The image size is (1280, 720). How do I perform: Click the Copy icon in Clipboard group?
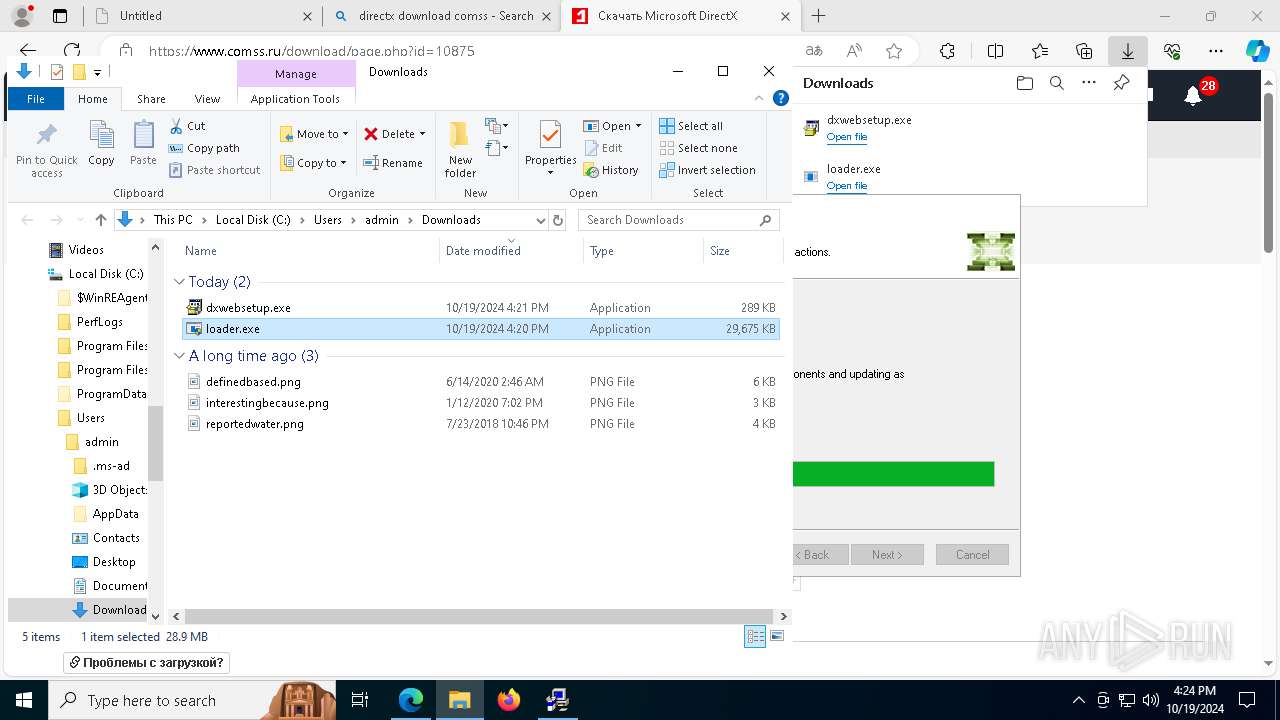[101, 136]
